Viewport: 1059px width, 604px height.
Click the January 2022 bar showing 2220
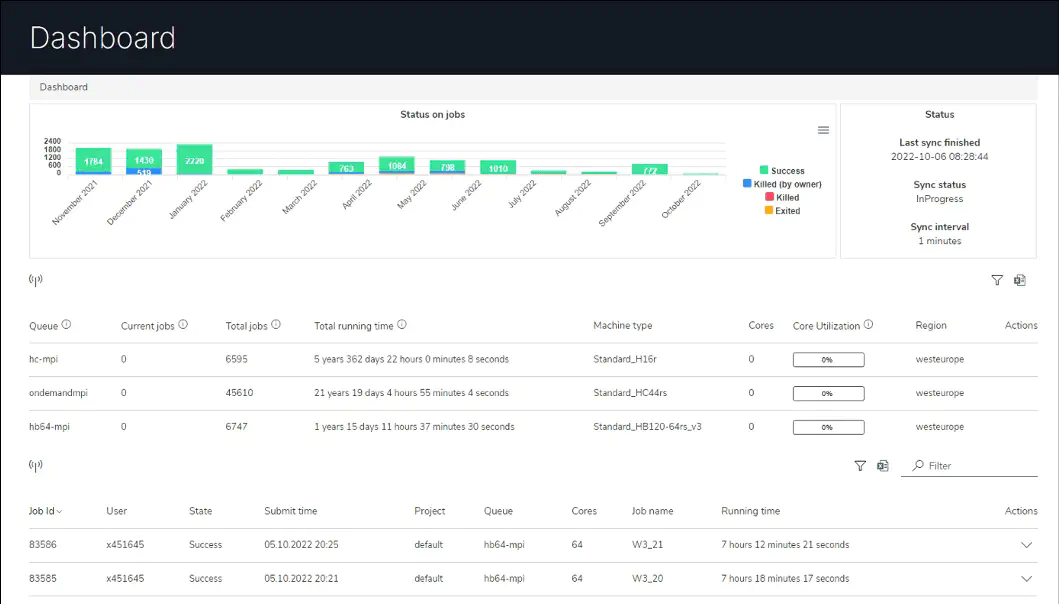pyautogui.click(x=194, y=160)
